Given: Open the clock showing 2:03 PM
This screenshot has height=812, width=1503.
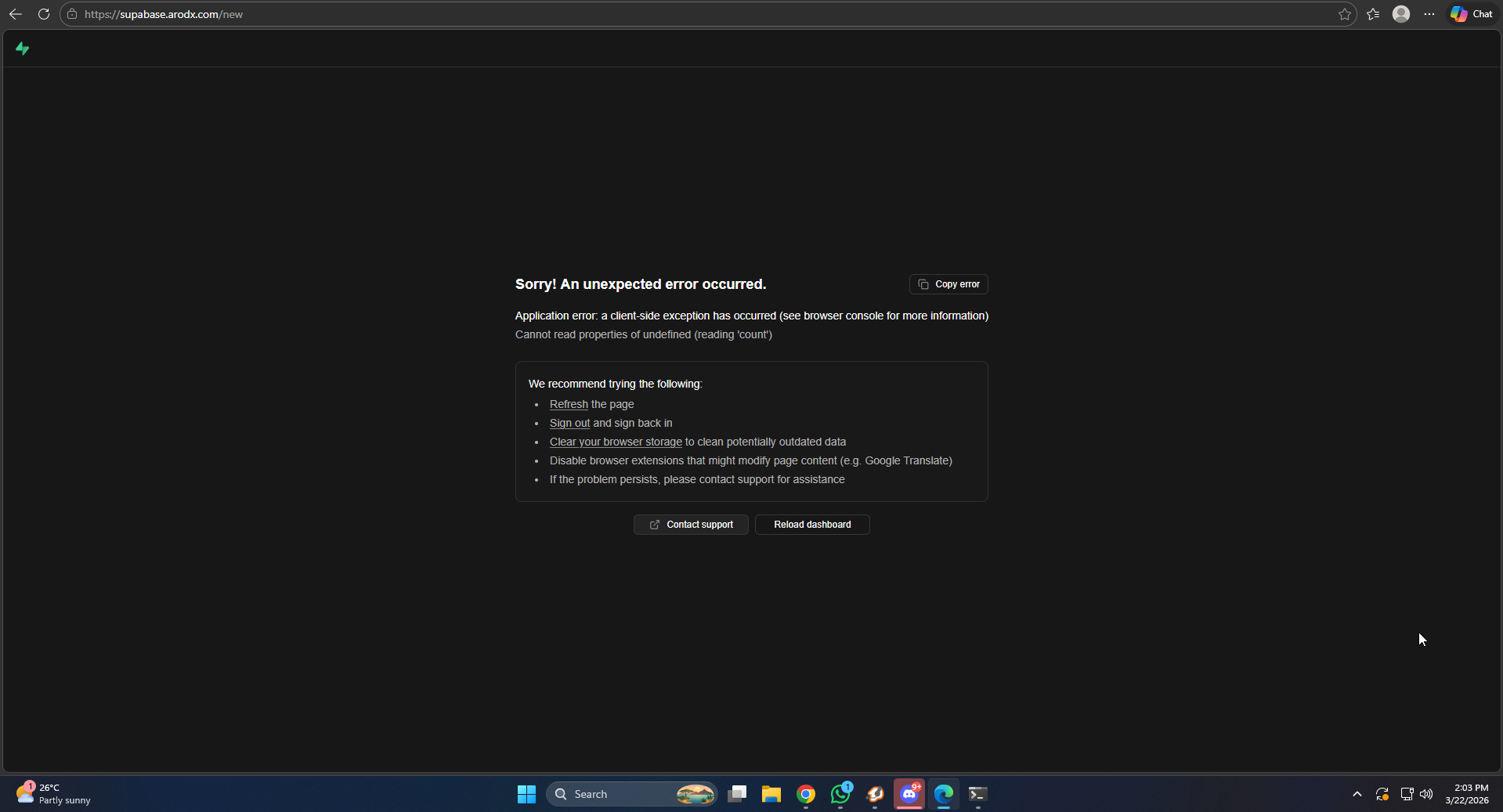Looking at the screenshot, I should [x=1467, y=794].
